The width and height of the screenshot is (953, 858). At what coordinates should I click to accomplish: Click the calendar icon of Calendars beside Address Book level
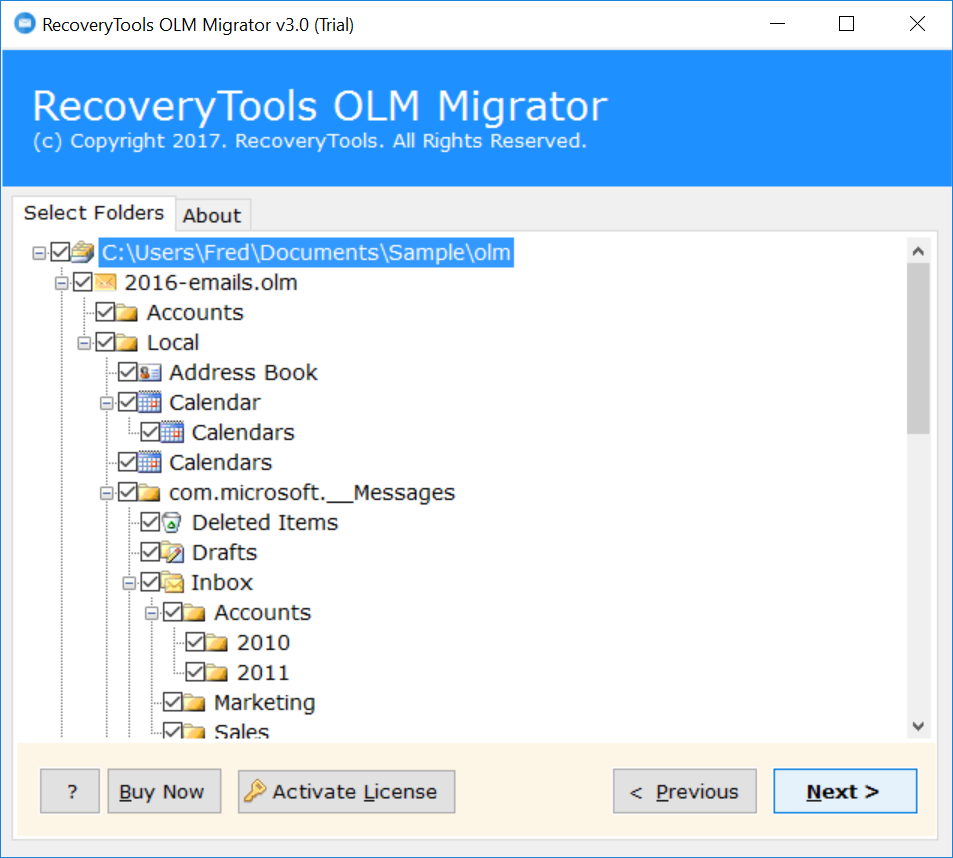(150, 462)
